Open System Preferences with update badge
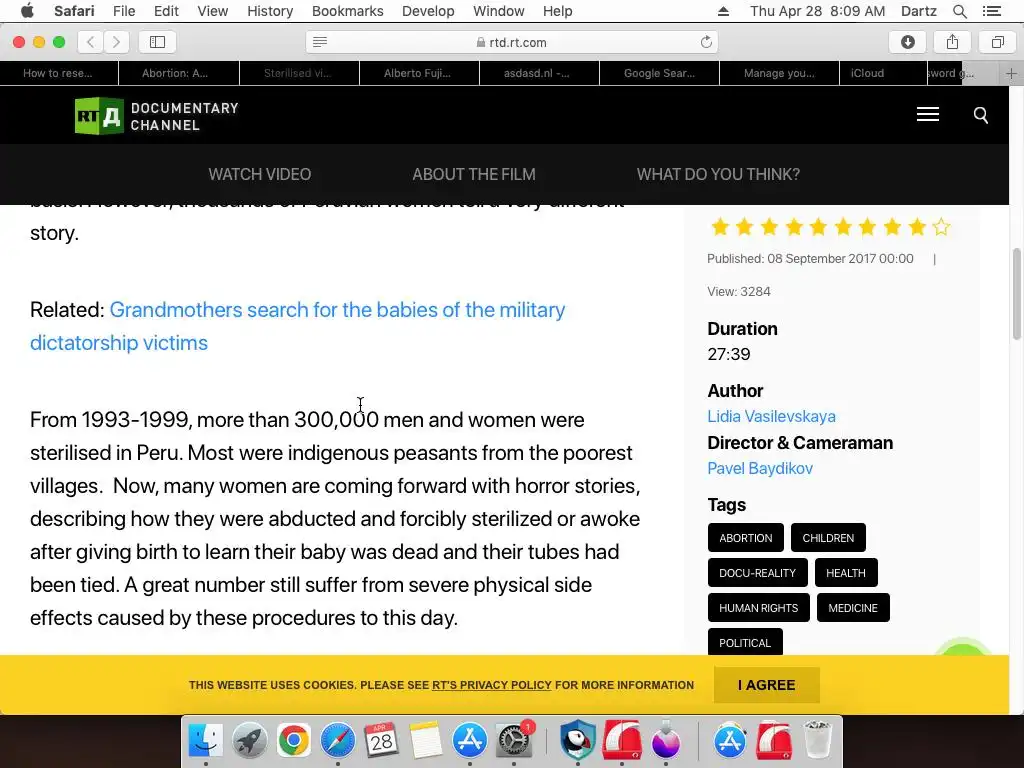This screenshot has width=1024, height=768. (x=514, y=740)
